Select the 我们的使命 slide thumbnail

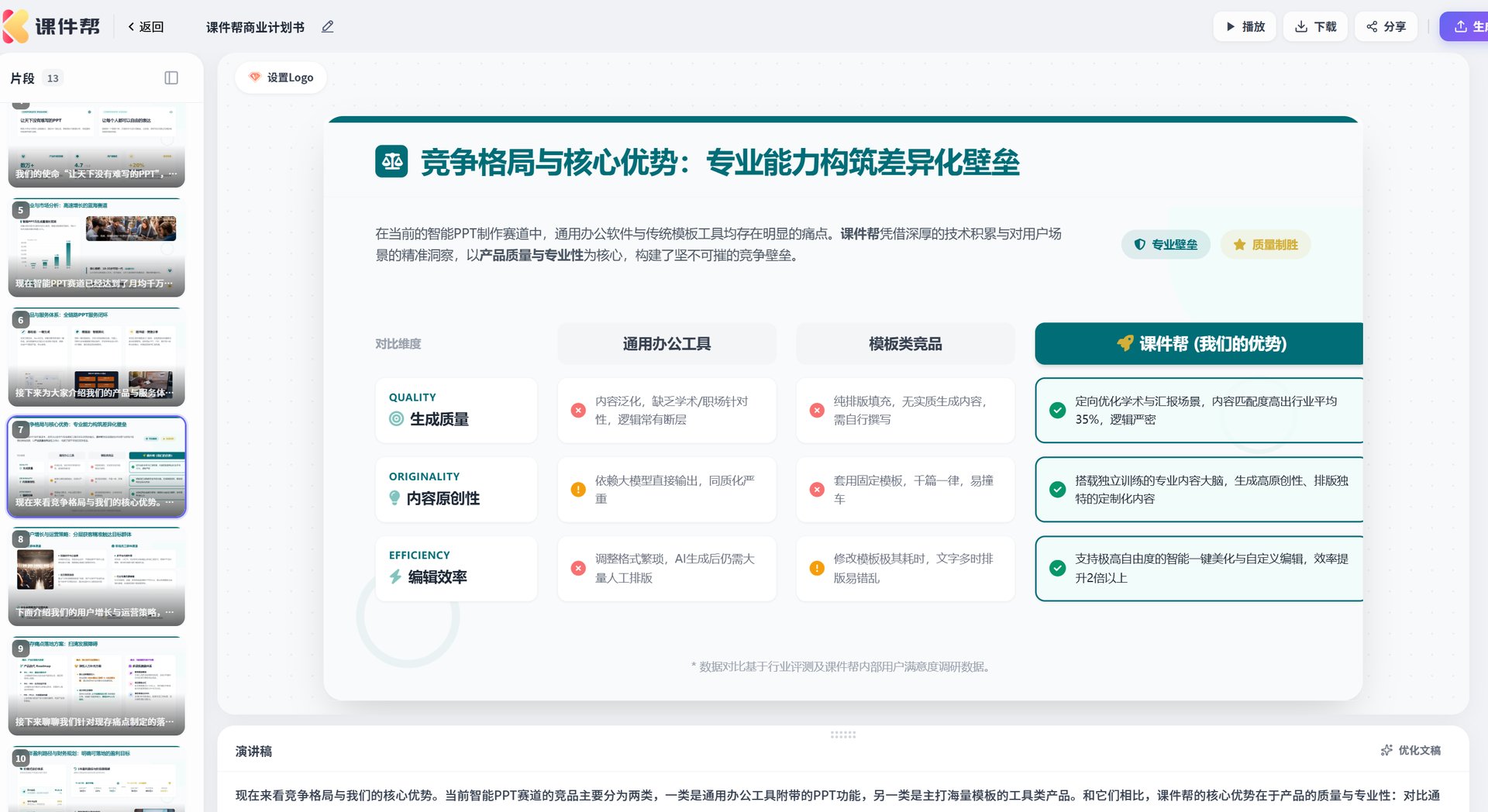97,146
